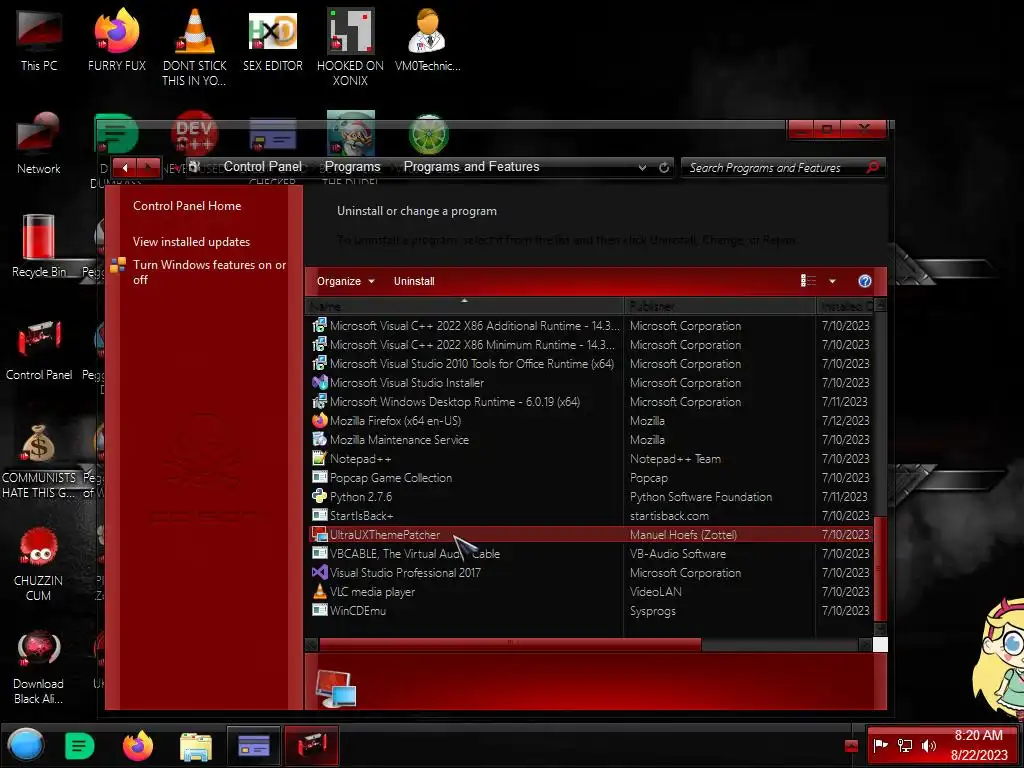The image size is (1024, 768).
Task: Click the network tray icon
Action: pyautogui.click(x=904, y=745)
